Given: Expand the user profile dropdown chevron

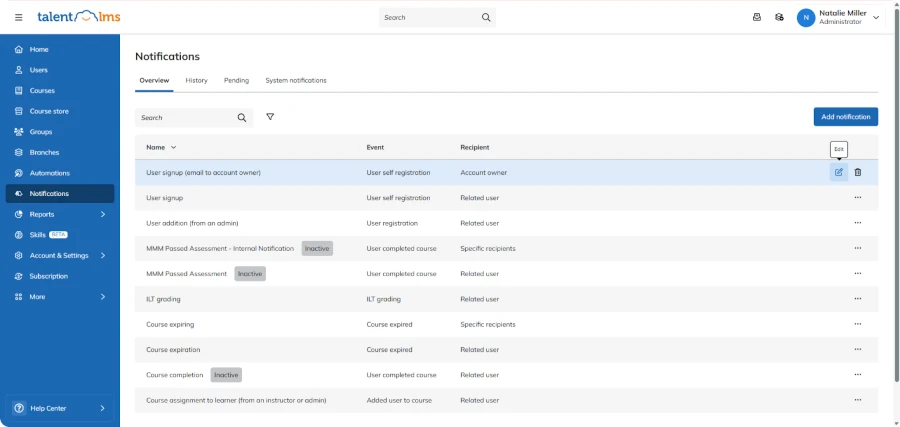Looking at the screenshot, I should [x=876, y=18].
